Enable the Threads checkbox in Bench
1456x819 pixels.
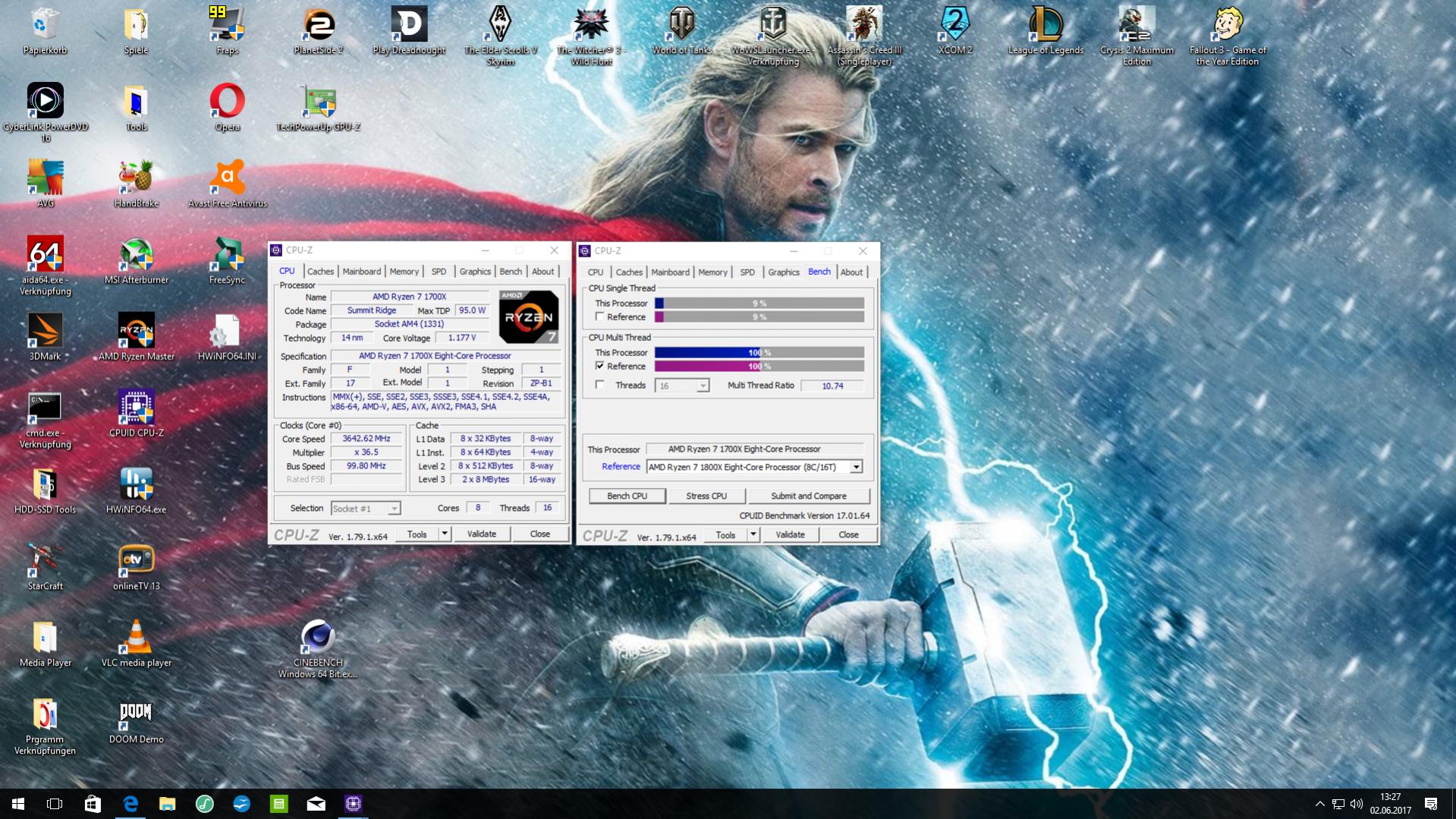point(600,385)
